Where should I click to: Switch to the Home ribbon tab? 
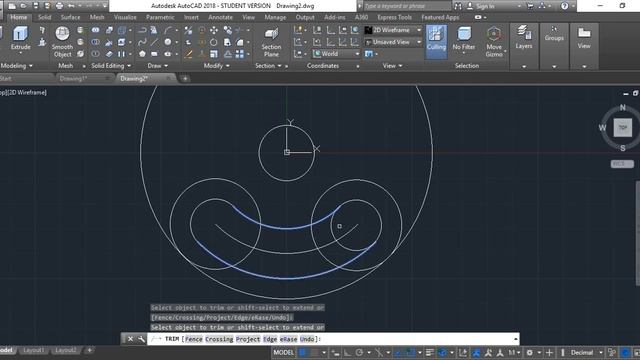[18, 17]
